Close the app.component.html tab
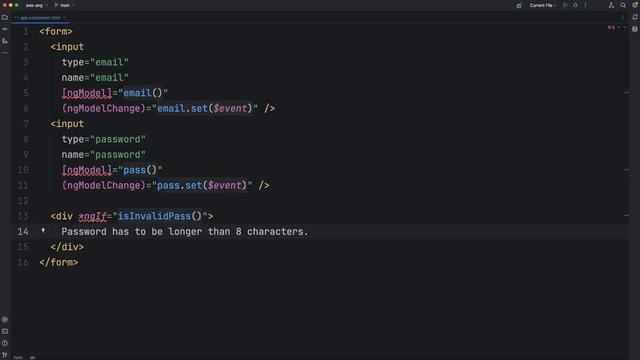 pos(64,18)
